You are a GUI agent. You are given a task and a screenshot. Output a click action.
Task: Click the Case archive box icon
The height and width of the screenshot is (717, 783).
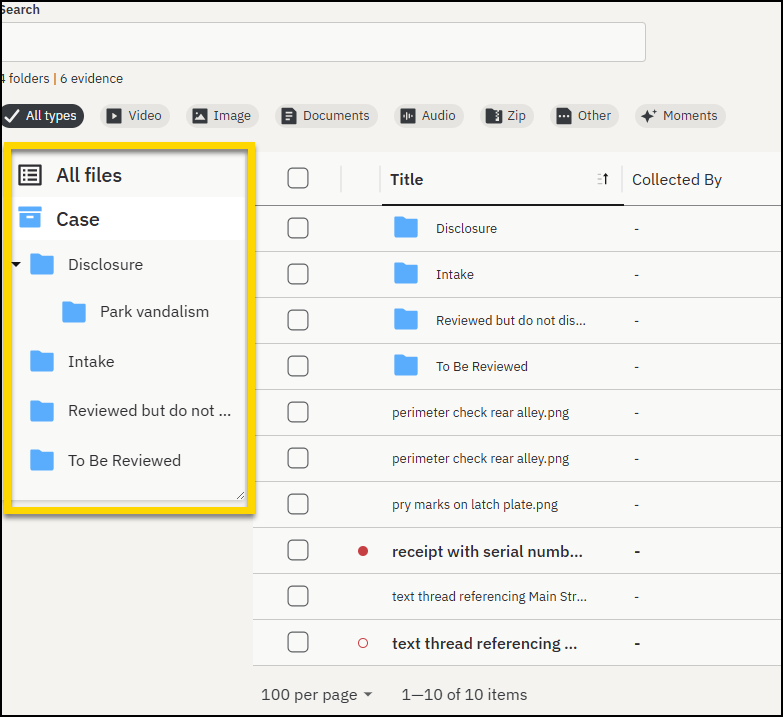pyautogui.click(x=31, y=218)
